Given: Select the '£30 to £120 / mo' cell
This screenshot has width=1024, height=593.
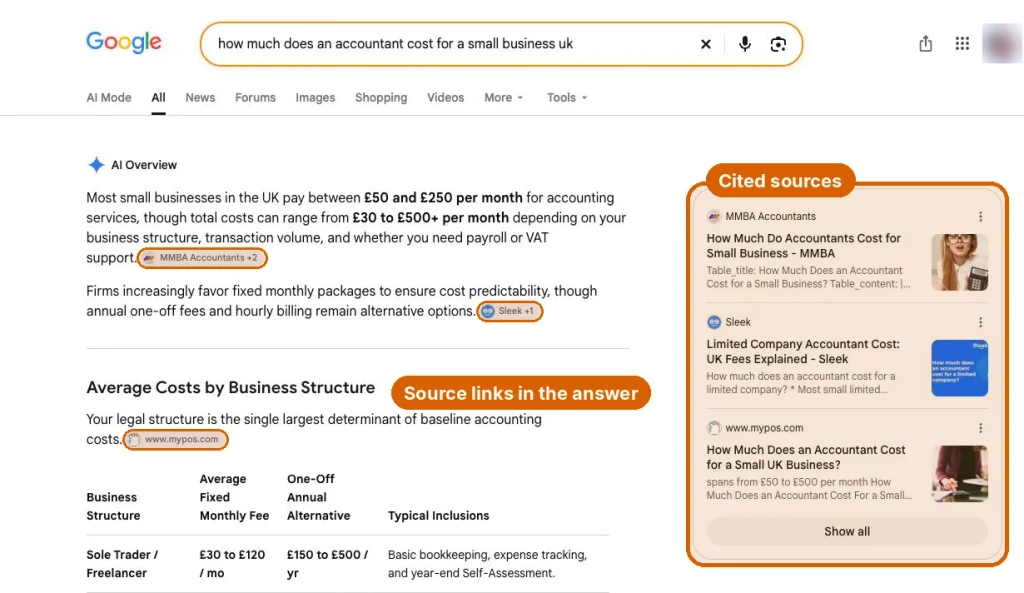Looking at the screenshot, I should (x=232, y=564).
